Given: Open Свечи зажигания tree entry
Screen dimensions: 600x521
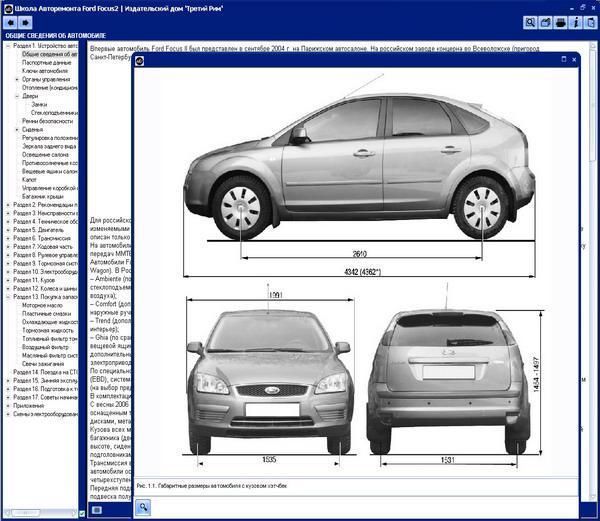Looking at the screenshot, I should click(43, 364).
